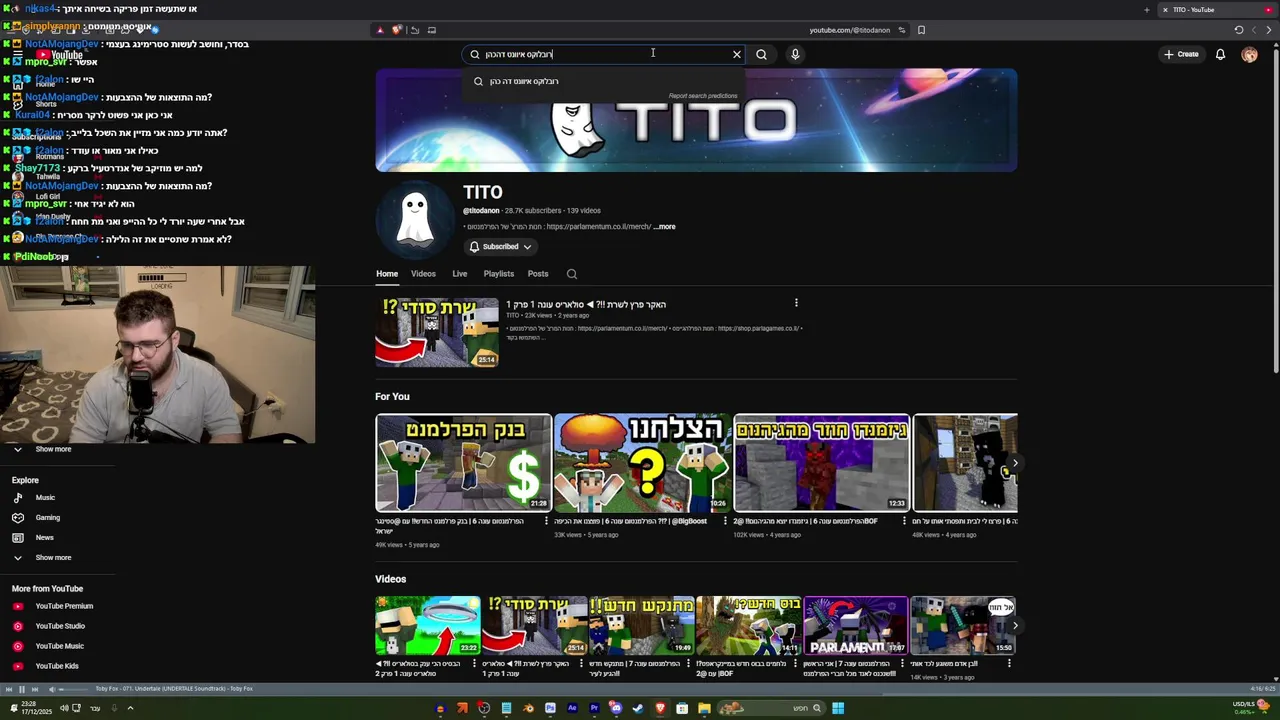This screenshot has width=1280, height=720.
Task: Open Discord from the taskbar
Action: point(616,709)
